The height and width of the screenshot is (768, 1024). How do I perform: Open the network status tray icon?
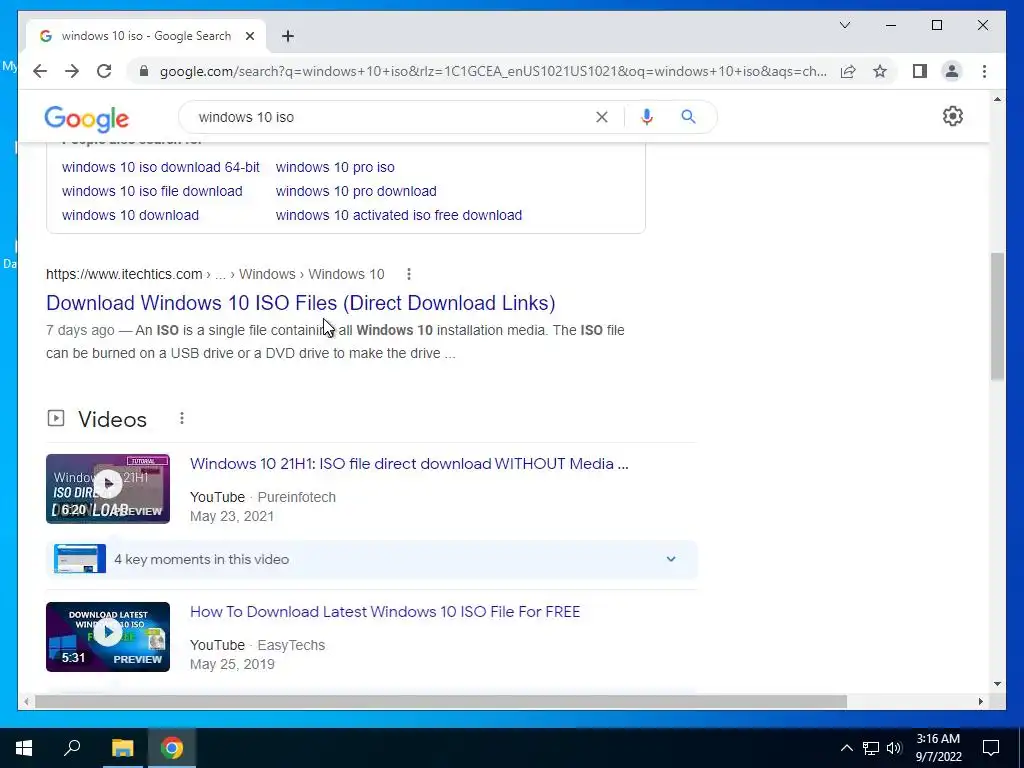871,748
